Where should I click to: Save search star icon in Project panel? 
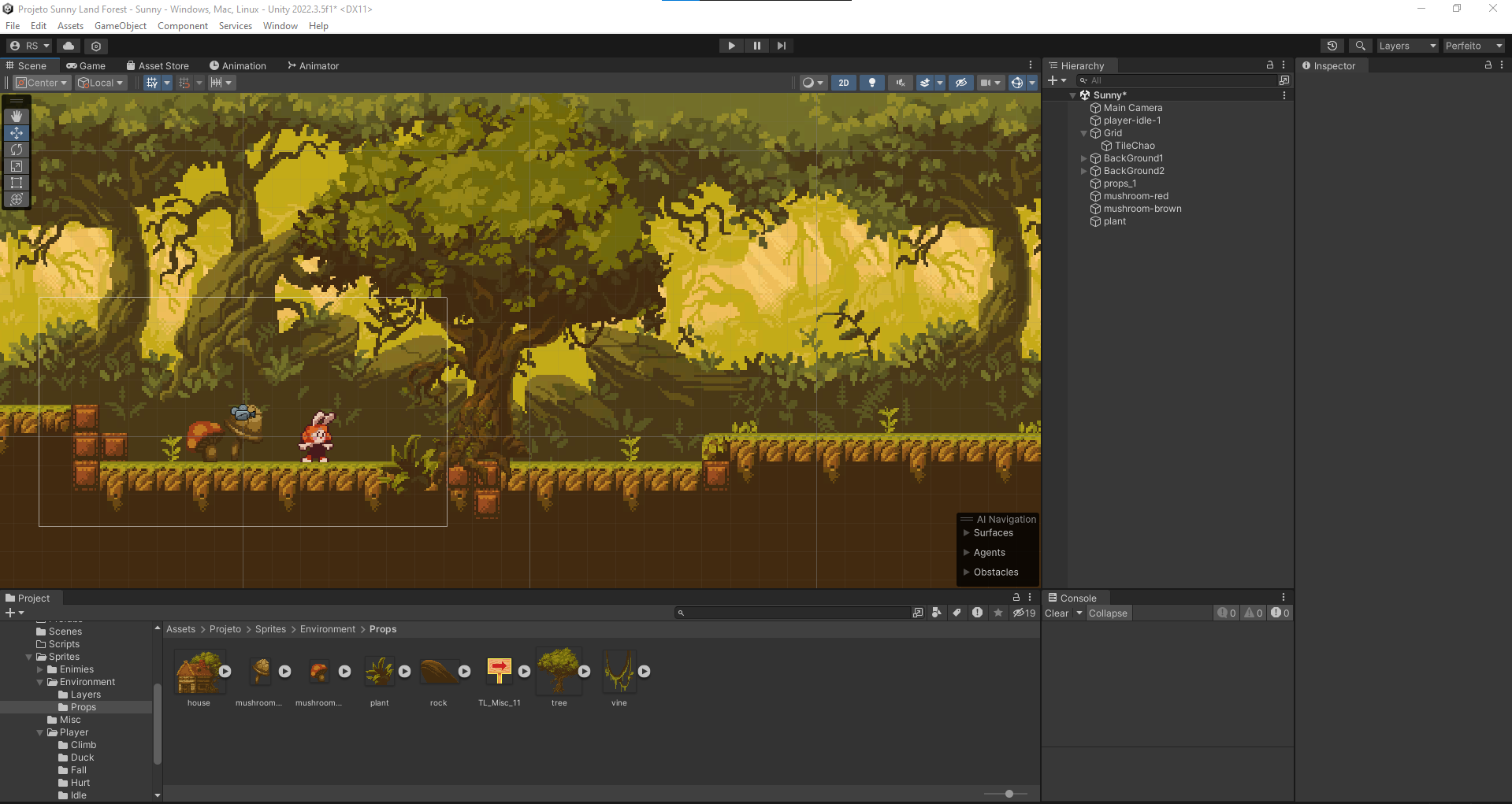click(x=998, y=613)
